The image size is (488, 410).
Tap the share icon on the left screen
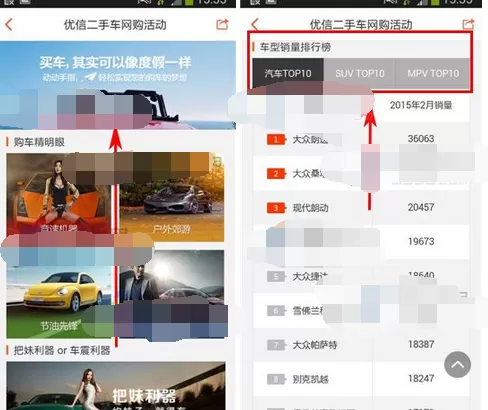pos(222,24)
